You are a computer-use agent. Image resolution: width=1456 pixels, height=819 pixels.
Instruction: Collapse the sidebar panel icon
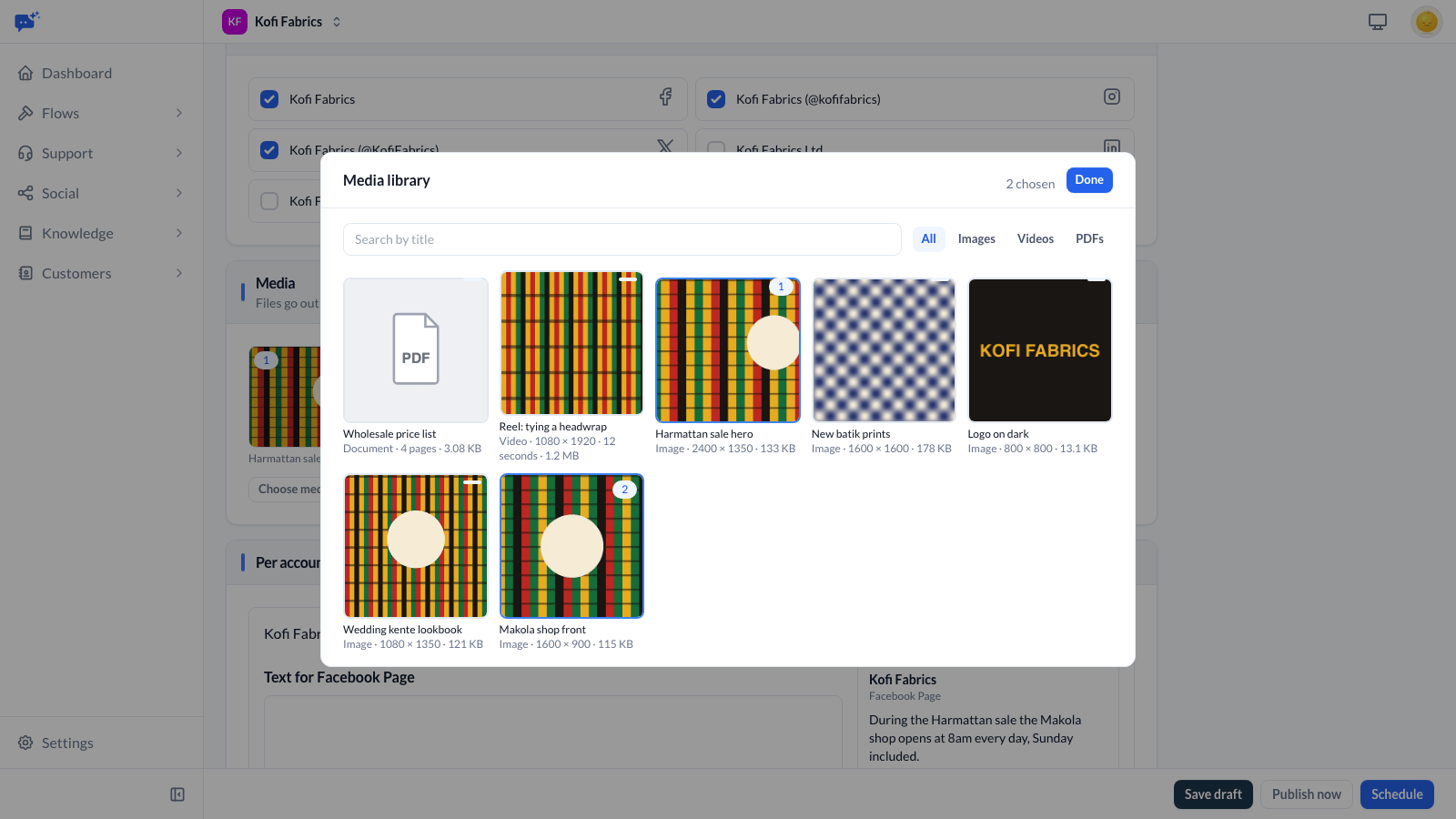(177, 794)
